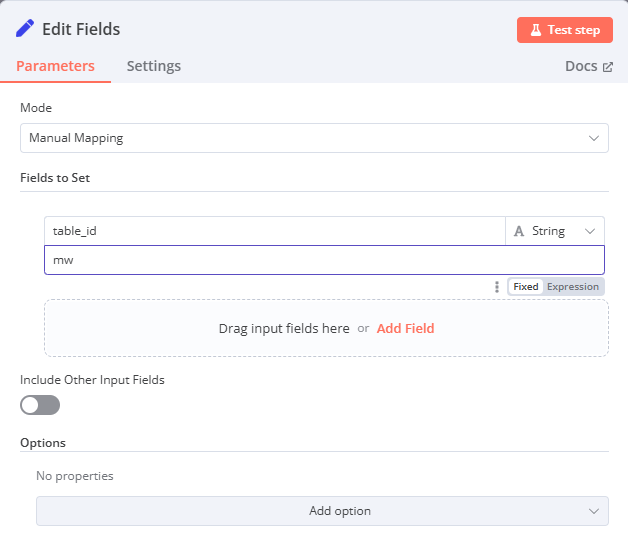628x536 pixels.
Task: Enable Include Other Input Fields switch
Action: click(40, 405)
